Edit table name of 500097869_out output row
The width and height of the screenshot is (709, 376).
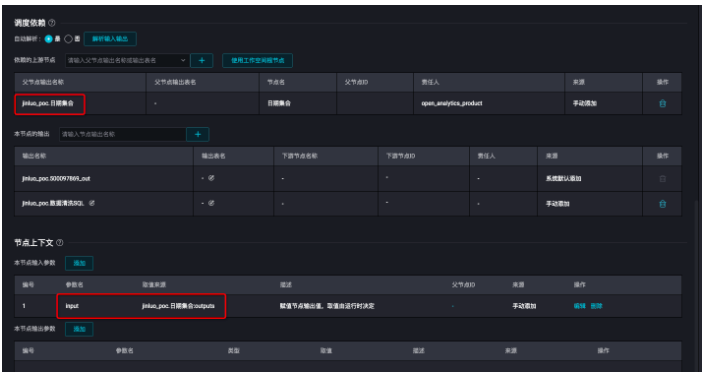click(x=211, y=178)
